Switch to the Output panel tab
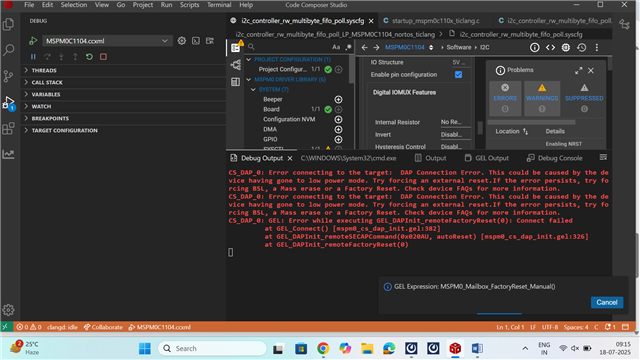 point(431,158)
